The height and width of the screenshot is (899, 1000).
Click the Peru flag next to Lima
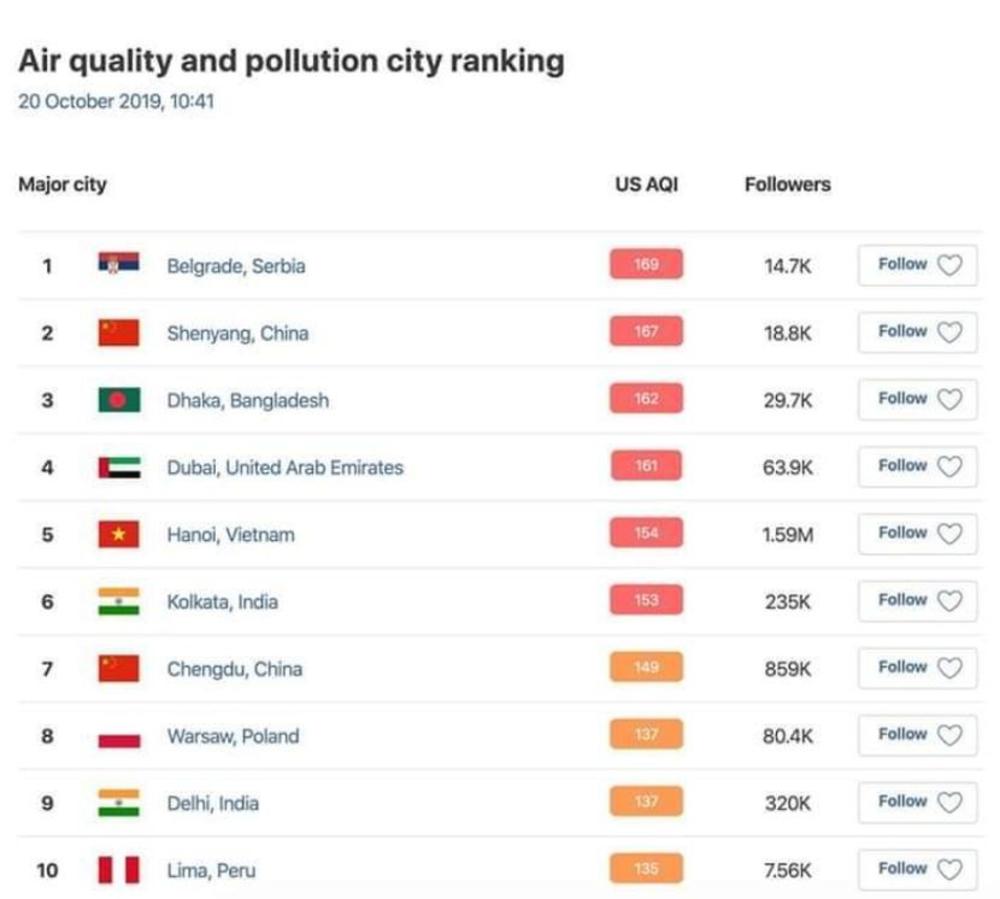[118, 870]
